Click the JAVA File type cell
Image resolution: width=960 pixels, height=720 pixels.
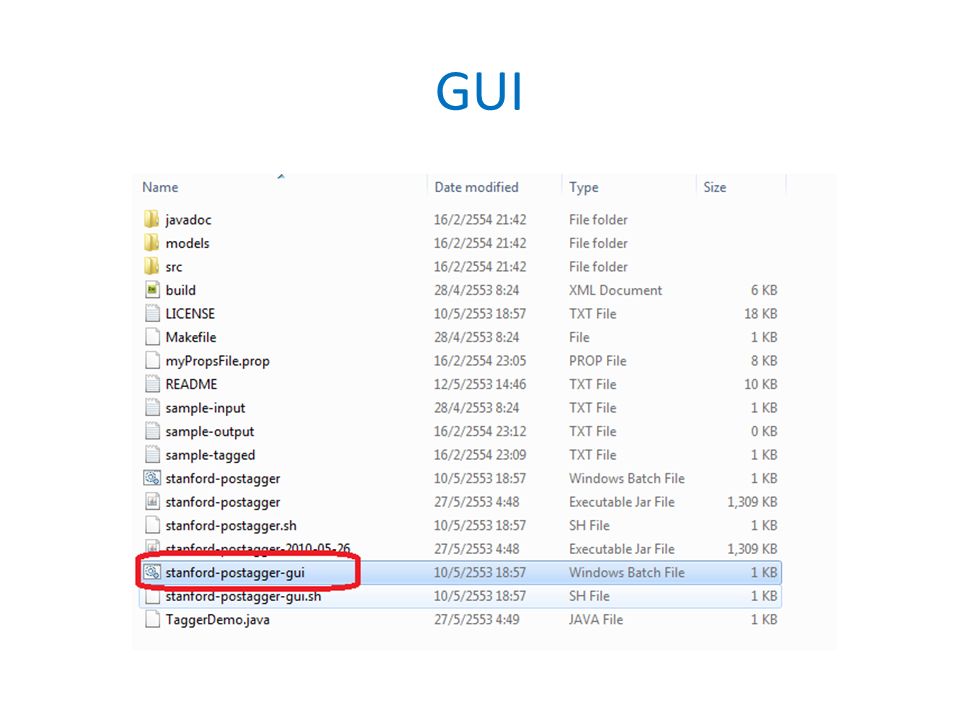(x=596, y=620)
